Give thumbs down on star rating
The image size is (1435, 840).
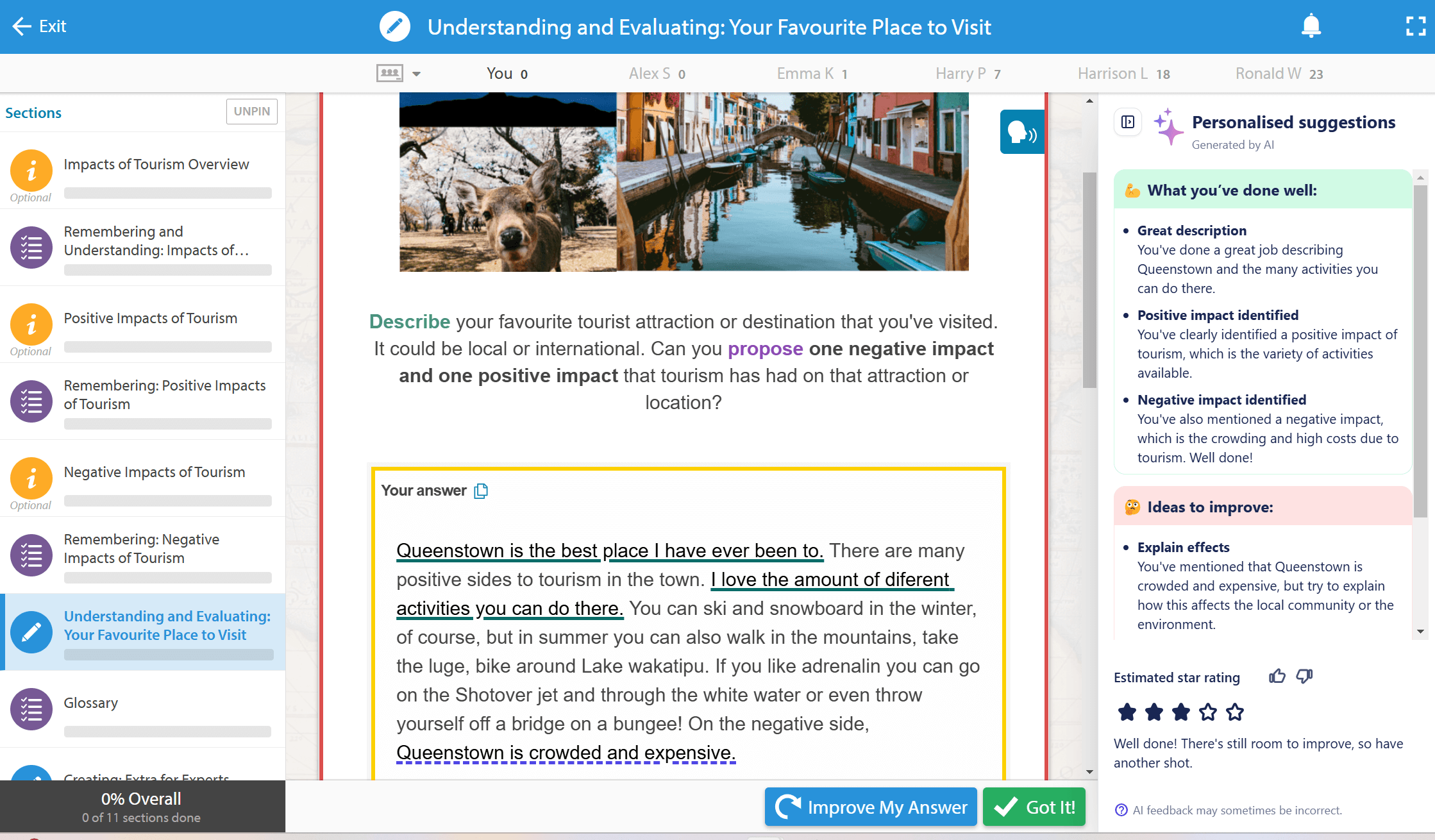click(1304, 676)
